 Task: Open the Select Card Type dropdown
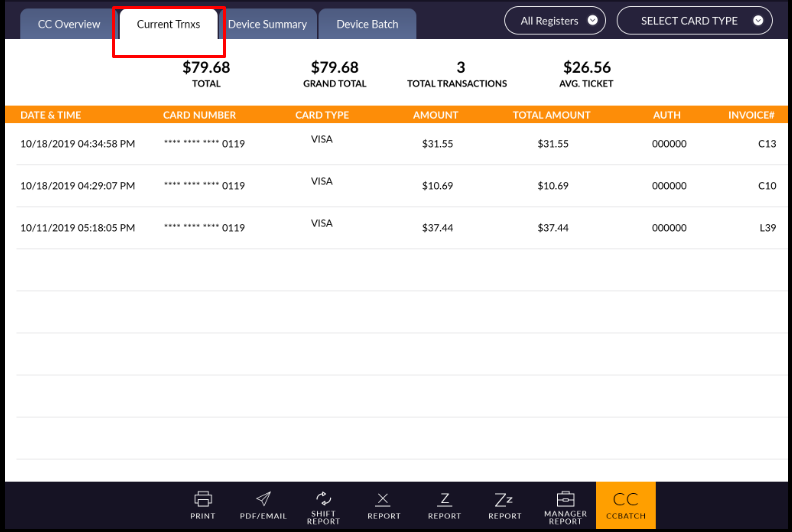point(695,20)
